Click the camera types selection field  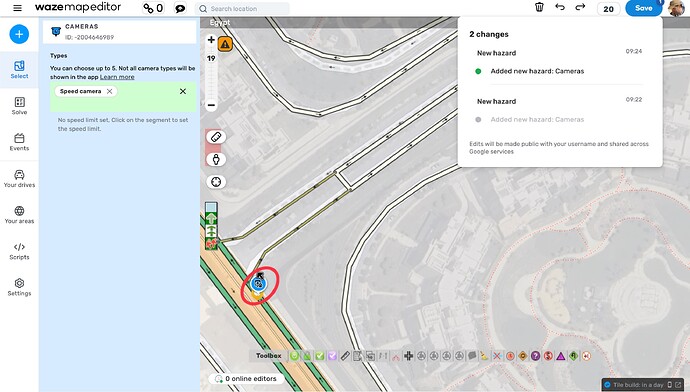[x=123, y=96]
